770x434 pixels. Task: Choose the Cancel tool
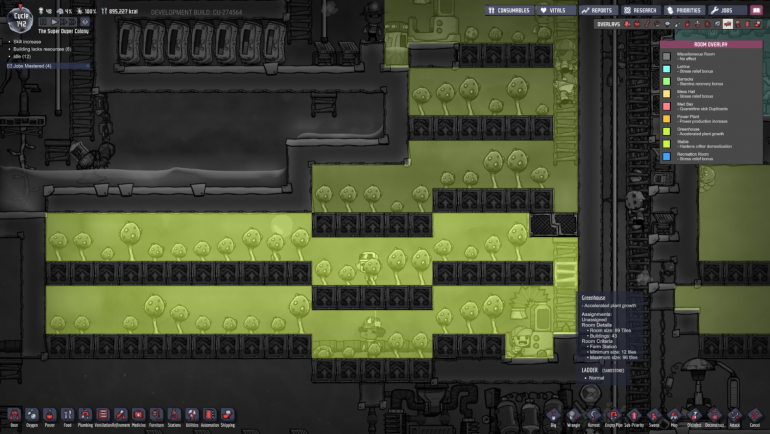click(755, 415)
